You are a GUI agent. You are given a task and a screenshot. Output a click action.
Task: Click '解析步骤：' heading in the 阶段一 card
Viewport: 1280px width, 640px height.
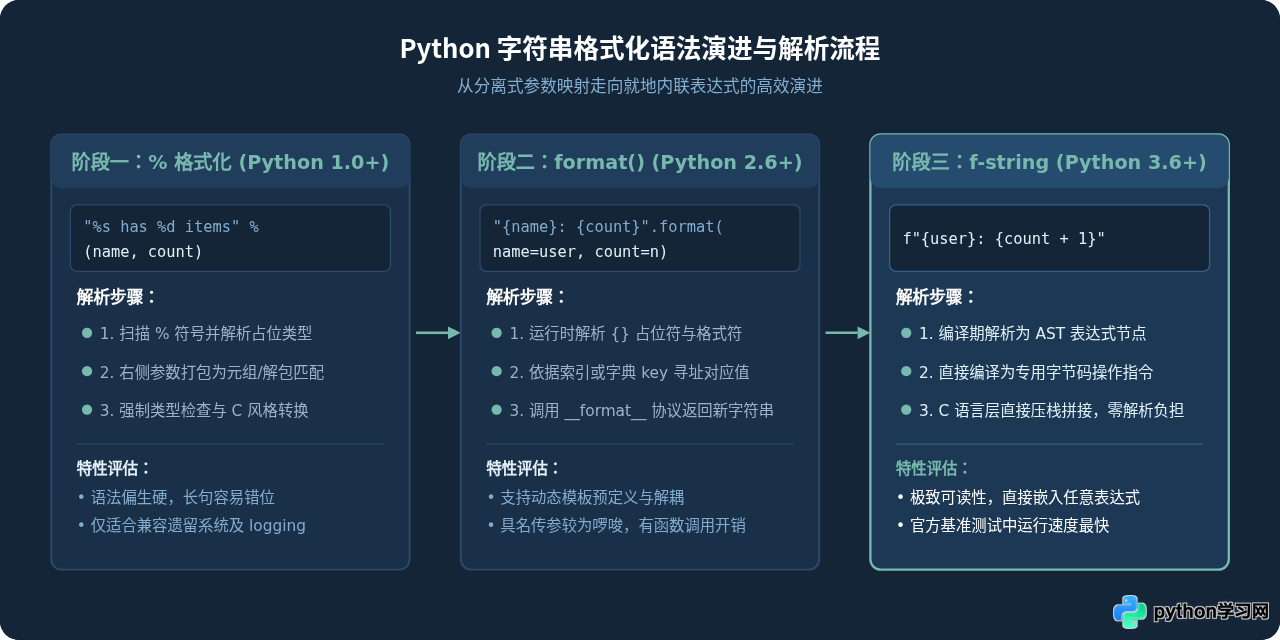[x=117, y=297]
